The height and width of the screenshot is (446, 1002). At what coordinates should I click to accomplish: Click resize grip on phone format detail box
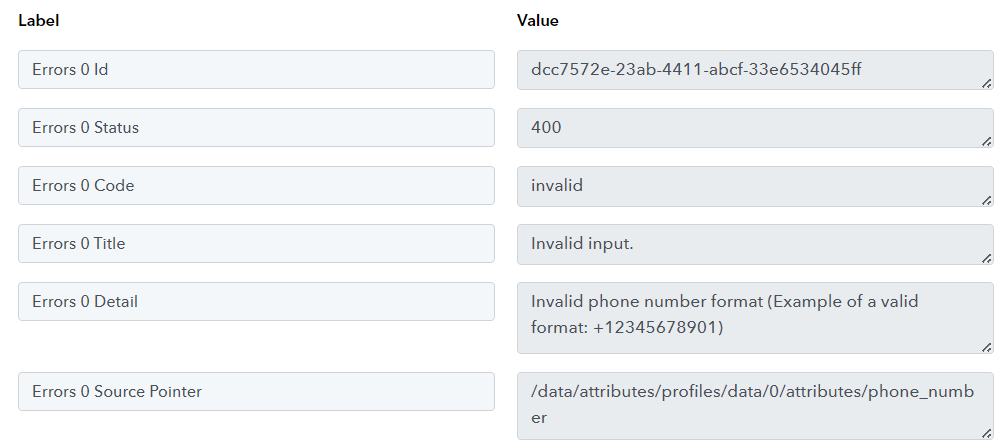(987, 347)
